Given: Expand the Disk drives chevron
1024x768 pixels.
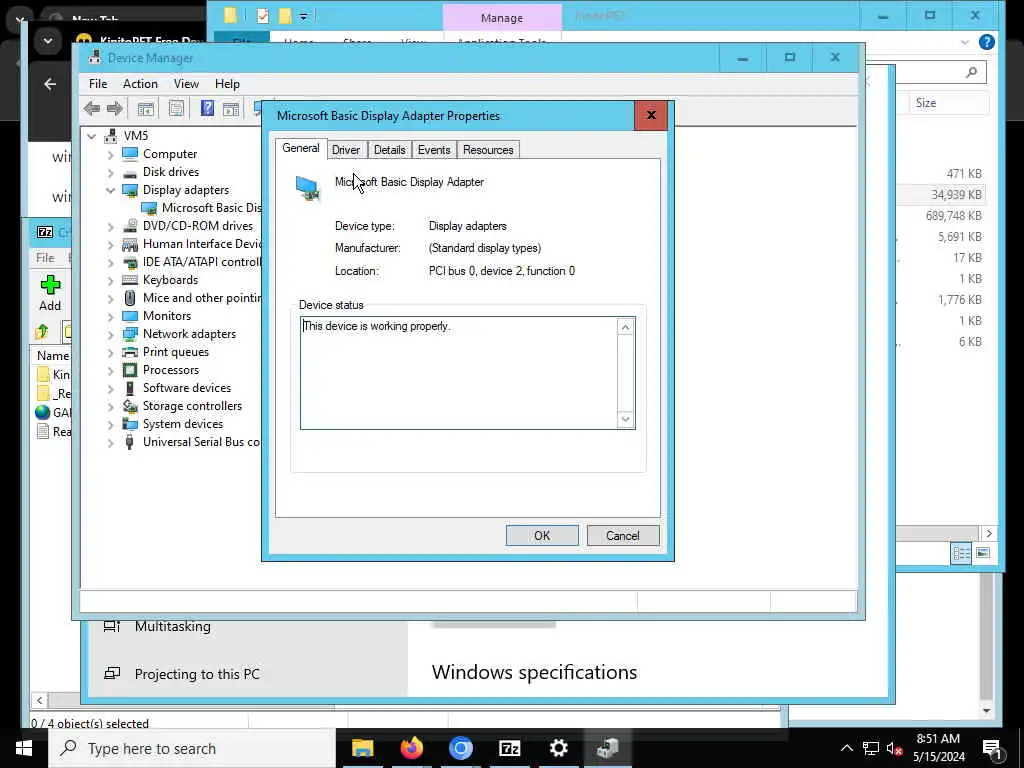Looking at the screenshot, I should [x=110, y=172].
